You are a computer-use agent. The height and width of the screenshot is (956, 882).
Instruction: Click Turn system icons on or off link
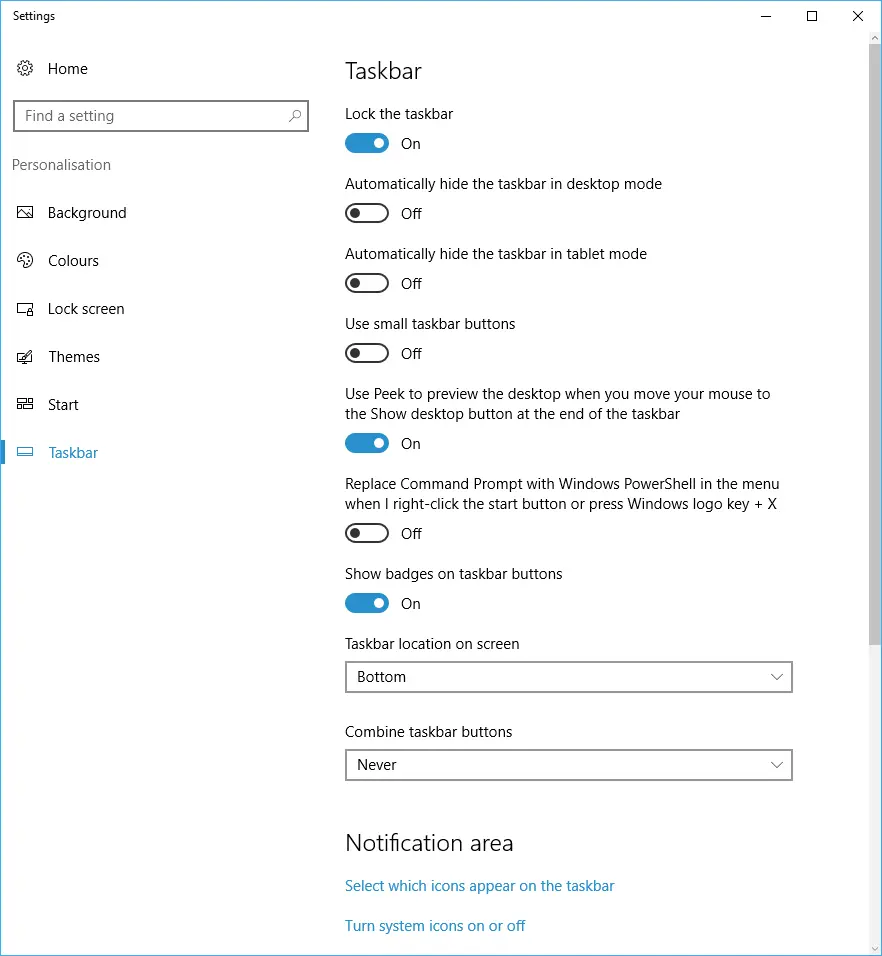click(435, 926)
